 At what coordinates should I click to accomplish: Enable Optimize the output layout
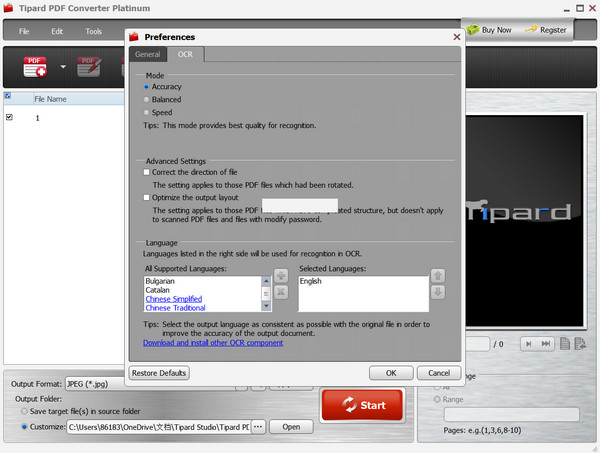[146, 197]
